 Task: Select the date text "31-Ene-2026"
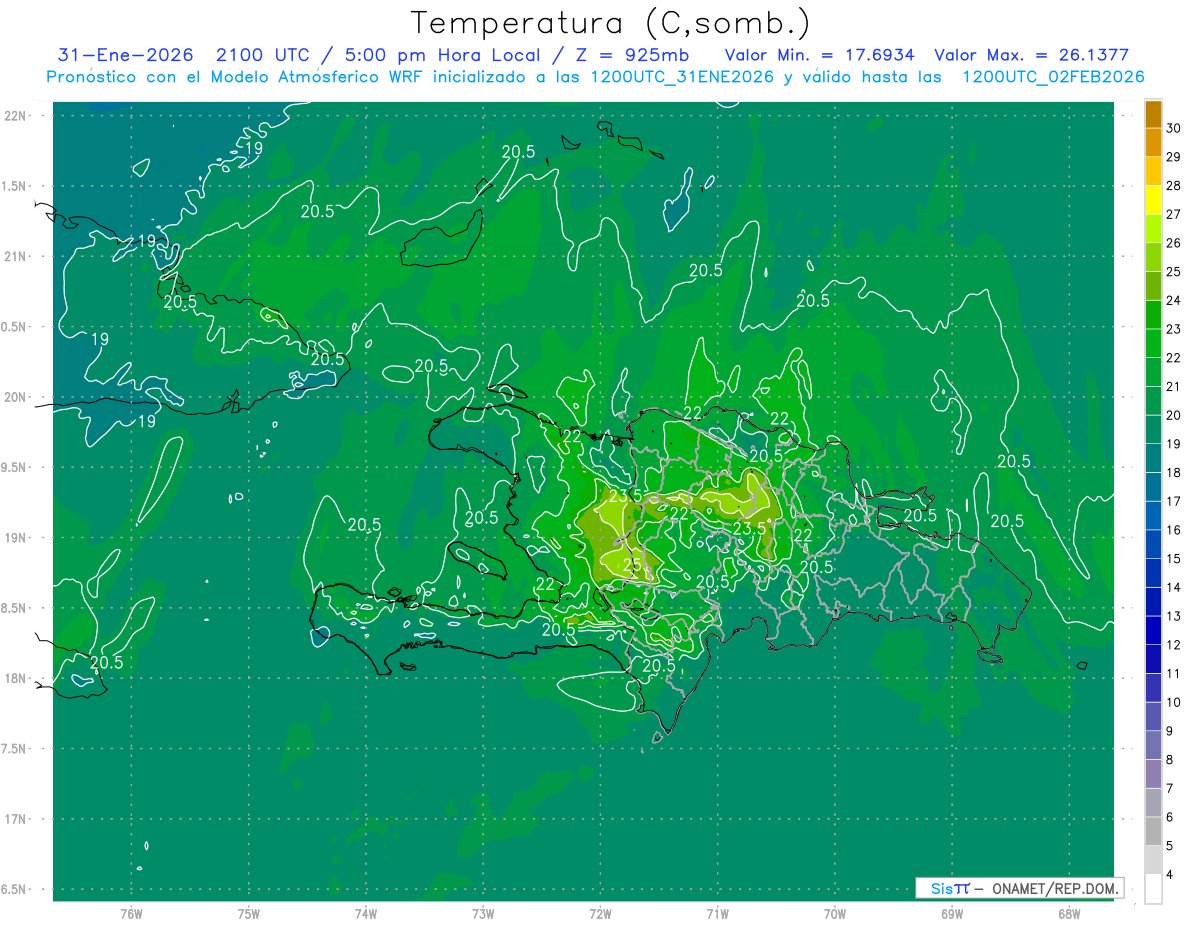coord(126,56)
